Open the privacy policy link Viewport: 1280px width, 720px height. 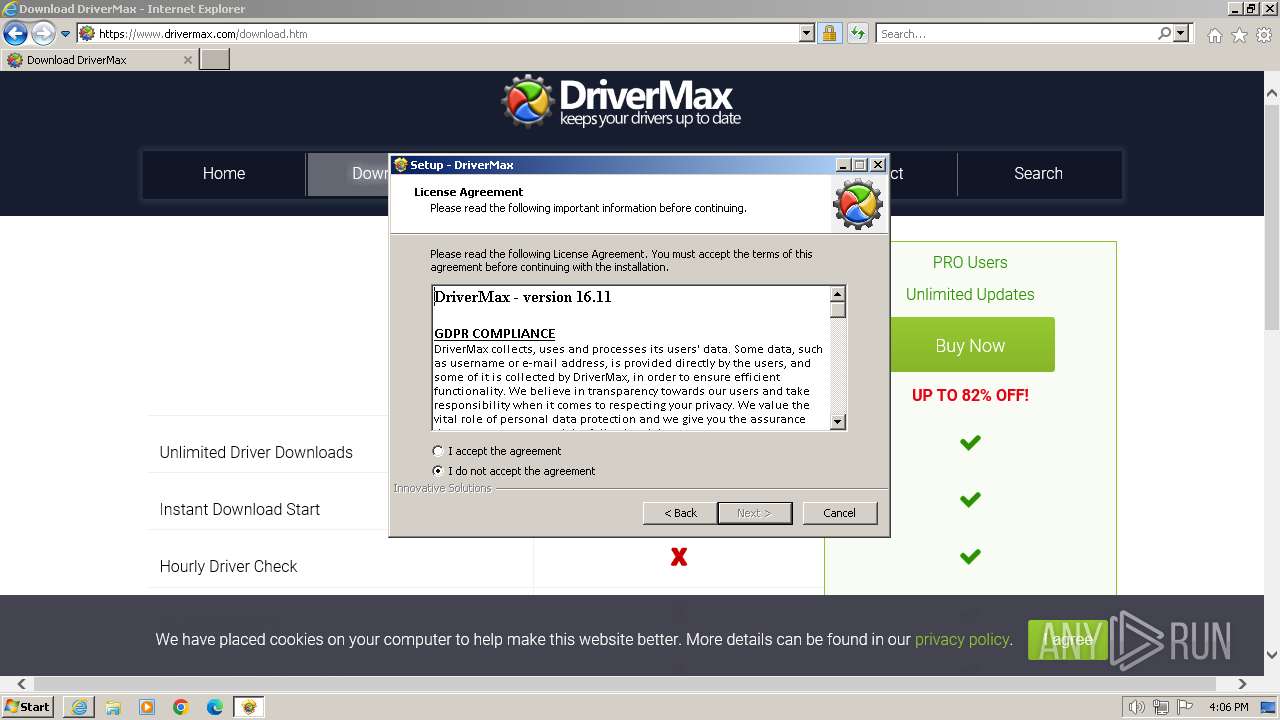click(x=962, y=639)
